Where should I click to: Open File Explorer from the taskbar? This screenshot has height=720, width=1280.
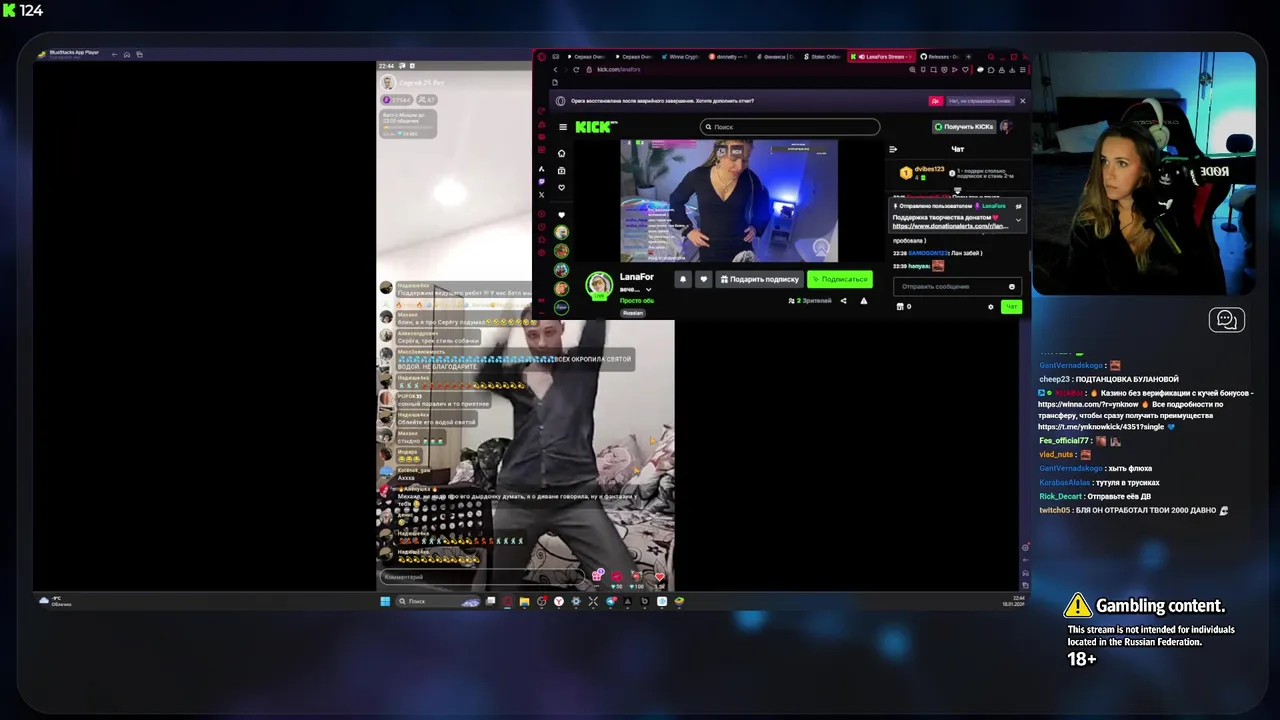(x=524, y=601)
